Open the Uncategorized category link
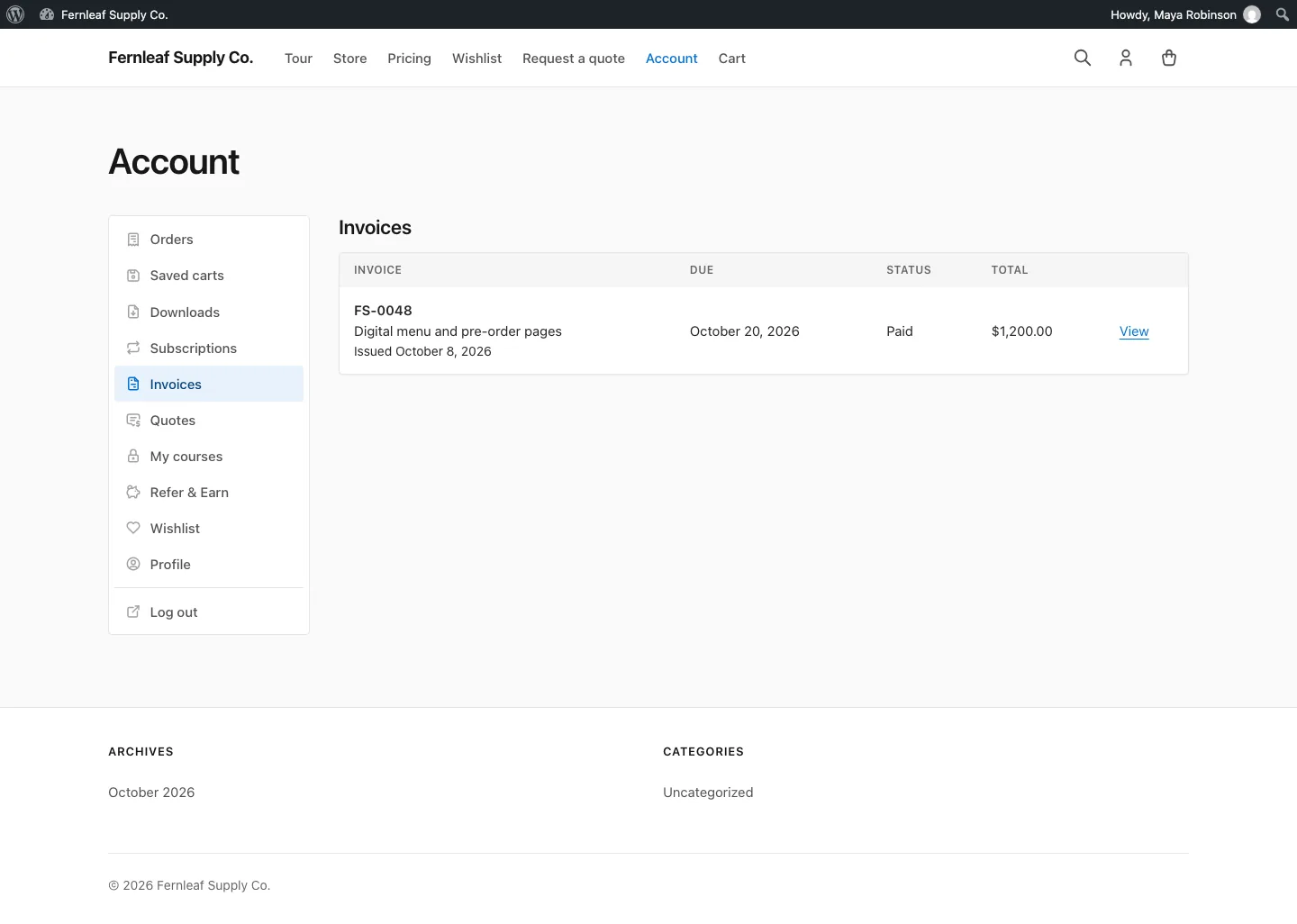 pos(708,793)
